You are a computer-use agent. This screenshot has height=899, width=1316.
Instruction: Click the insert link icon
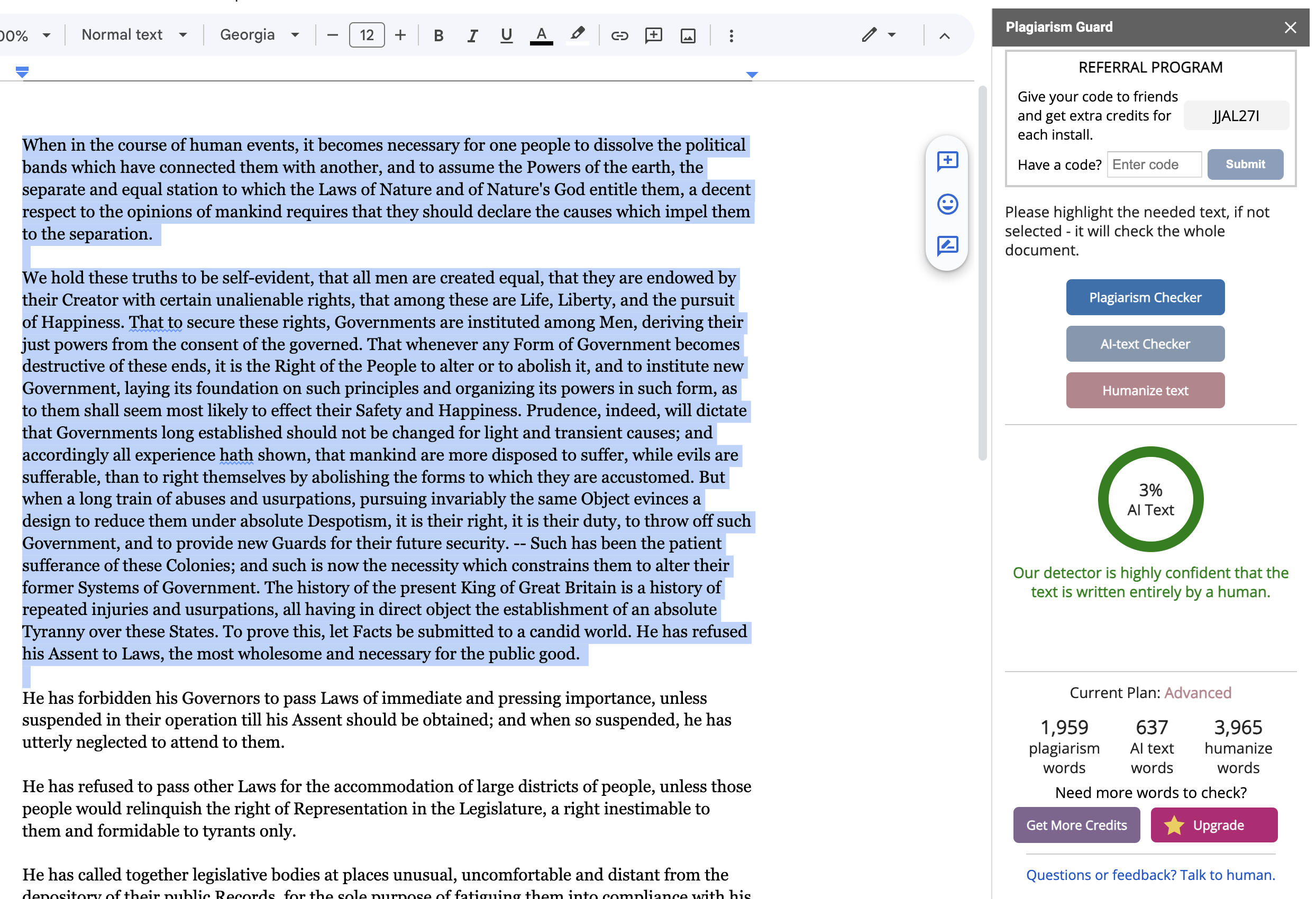[619, 35]
